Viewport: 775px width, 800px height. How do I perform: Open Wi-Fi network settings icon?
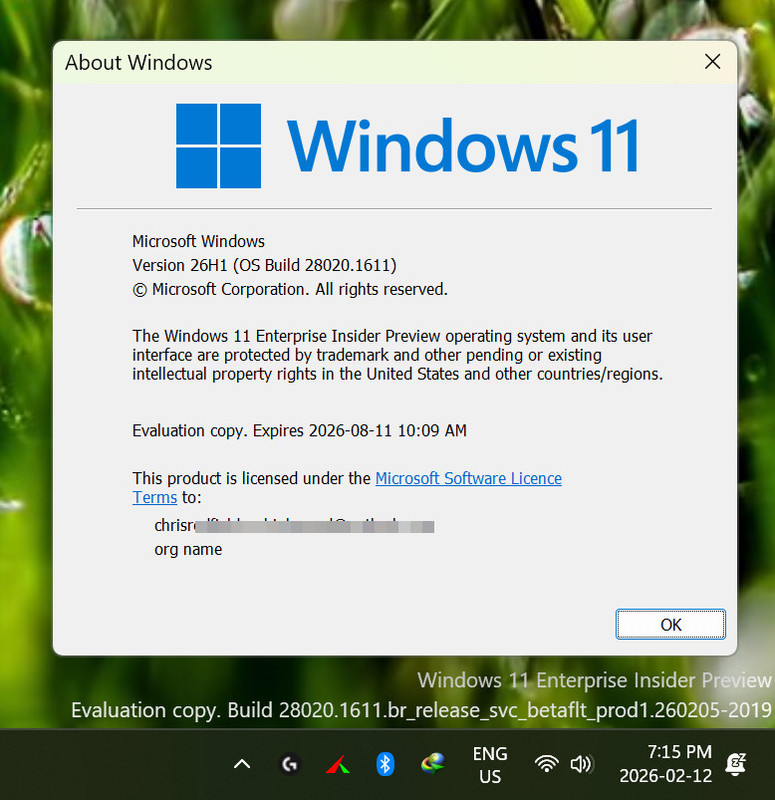[546, 764]
